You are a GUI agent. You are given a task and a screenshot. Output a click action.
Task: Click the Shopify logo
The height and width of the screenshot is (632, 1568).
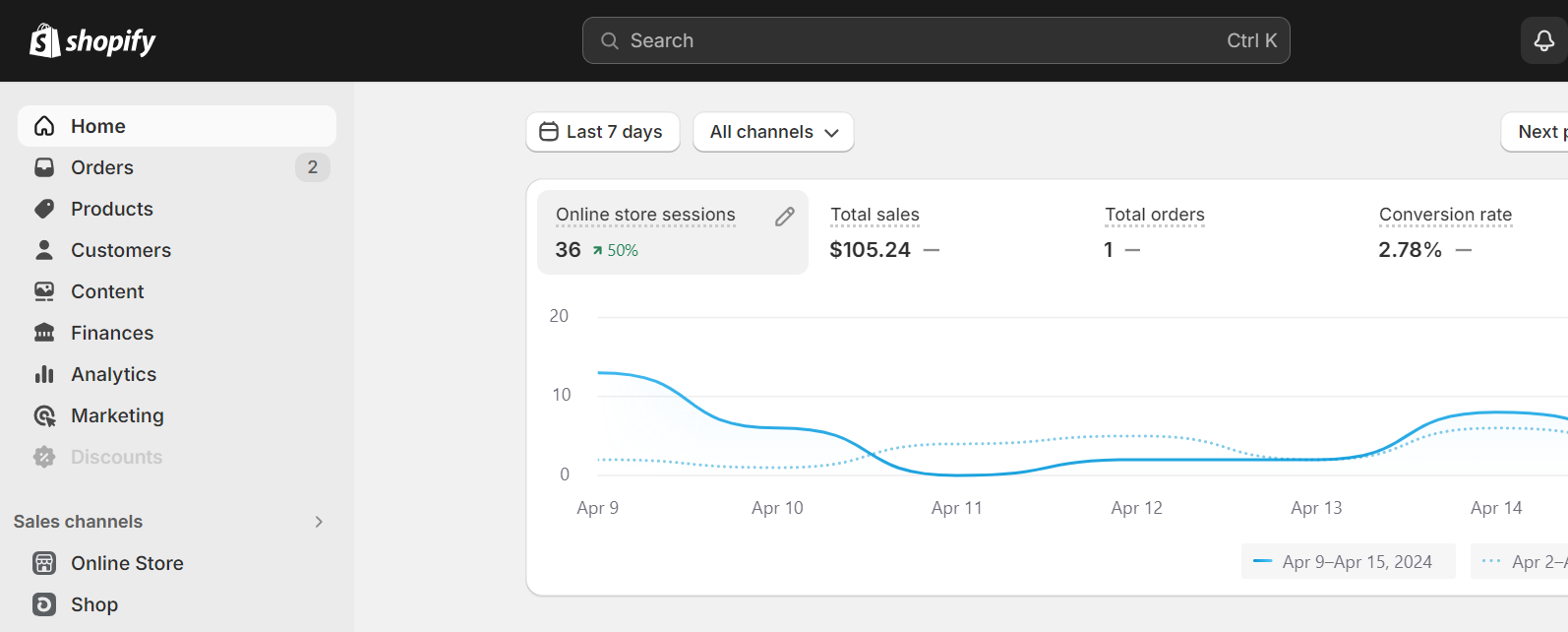tap(92, 40)
